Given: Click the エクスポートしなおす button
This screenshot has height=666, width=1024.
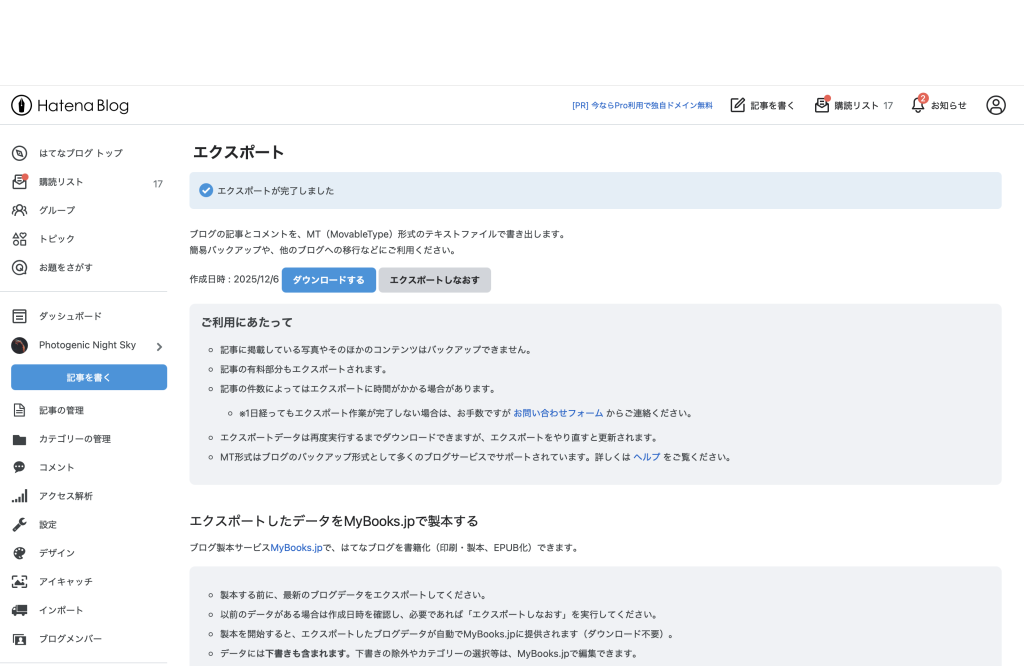Looking at the screenshot, I should (434, 280).
